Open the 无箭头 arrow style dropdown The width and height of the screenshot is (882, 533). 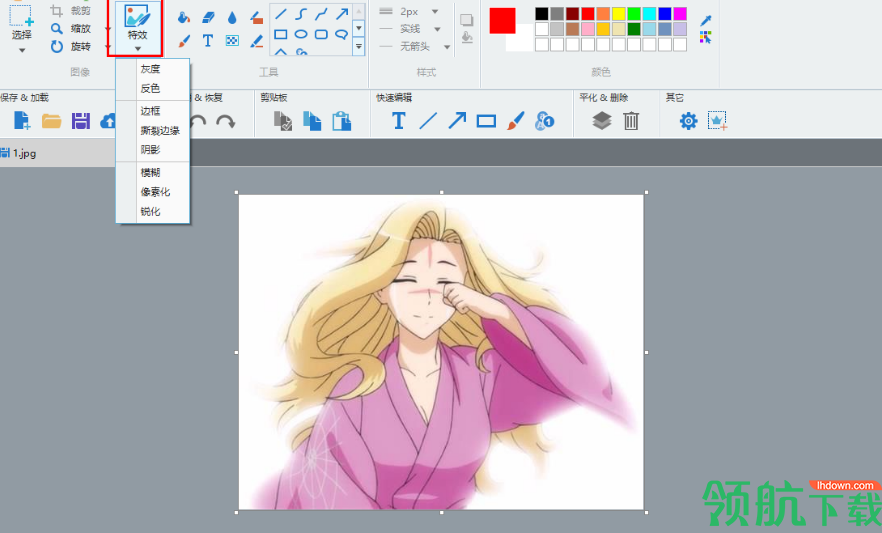pyautogui.click(x=447, y=47)
